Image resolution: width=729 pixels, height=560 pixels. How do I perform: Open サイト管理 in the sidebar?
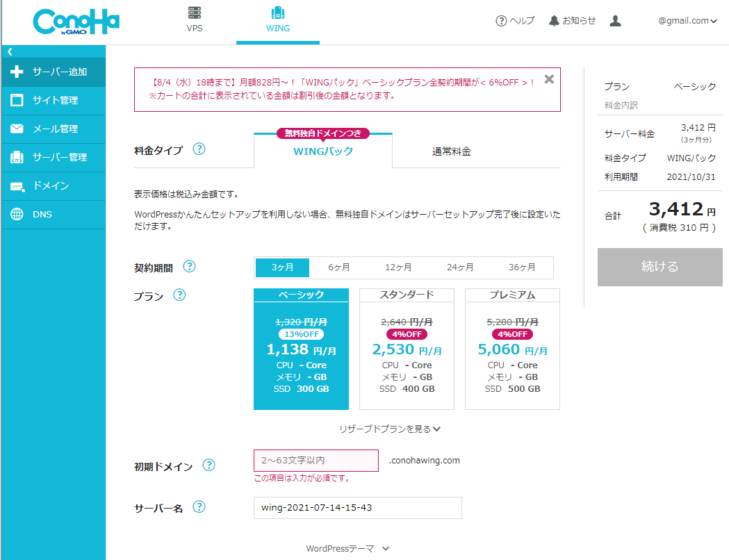(53, 100)
